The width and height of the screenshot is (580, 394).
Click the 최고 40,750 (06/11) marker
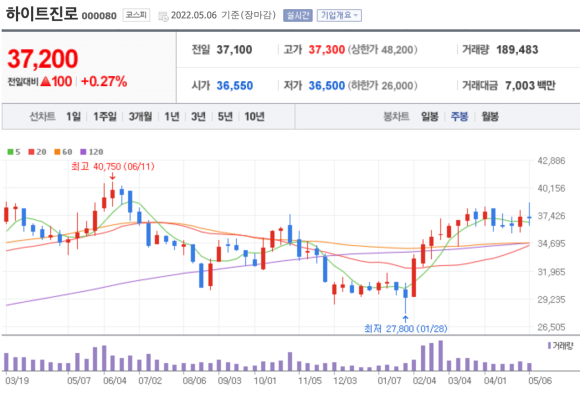coord(113,166)
